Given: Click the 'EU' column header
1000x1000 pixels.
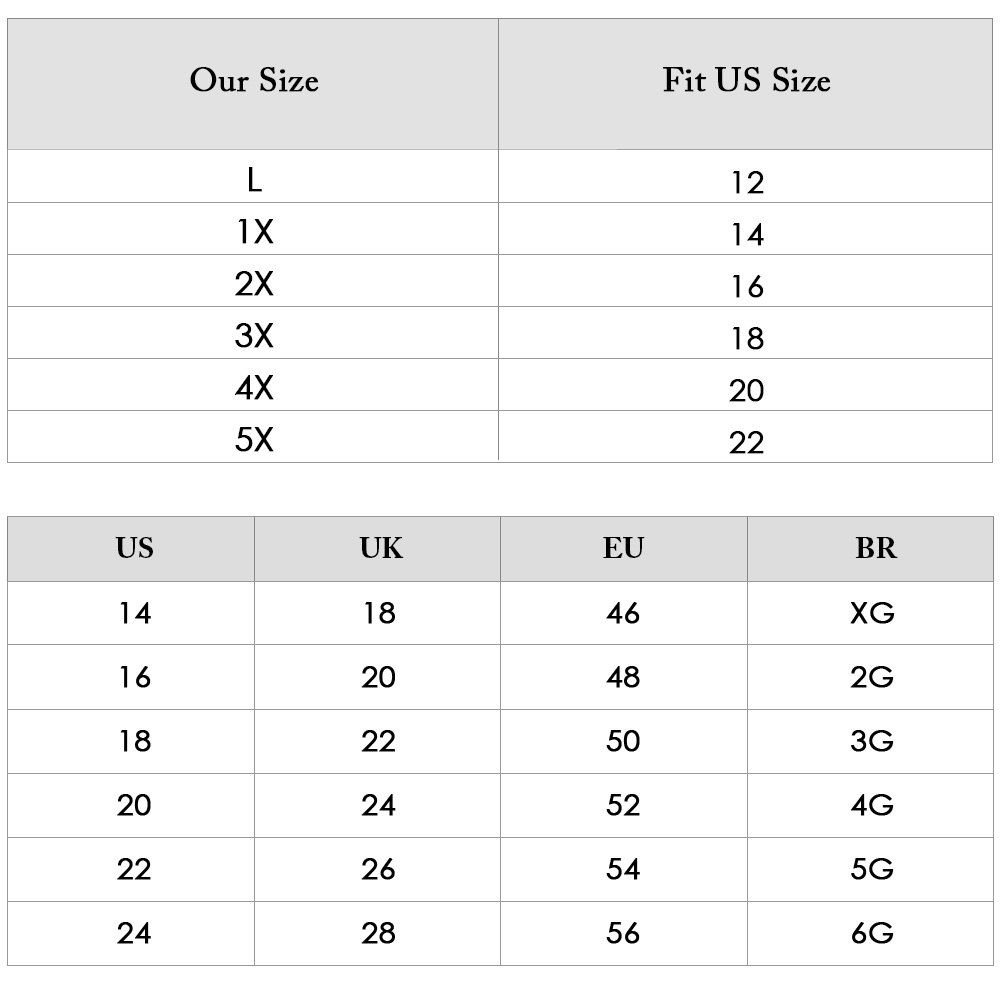Looking at the screenshot, I should click(x=623, y=548).
